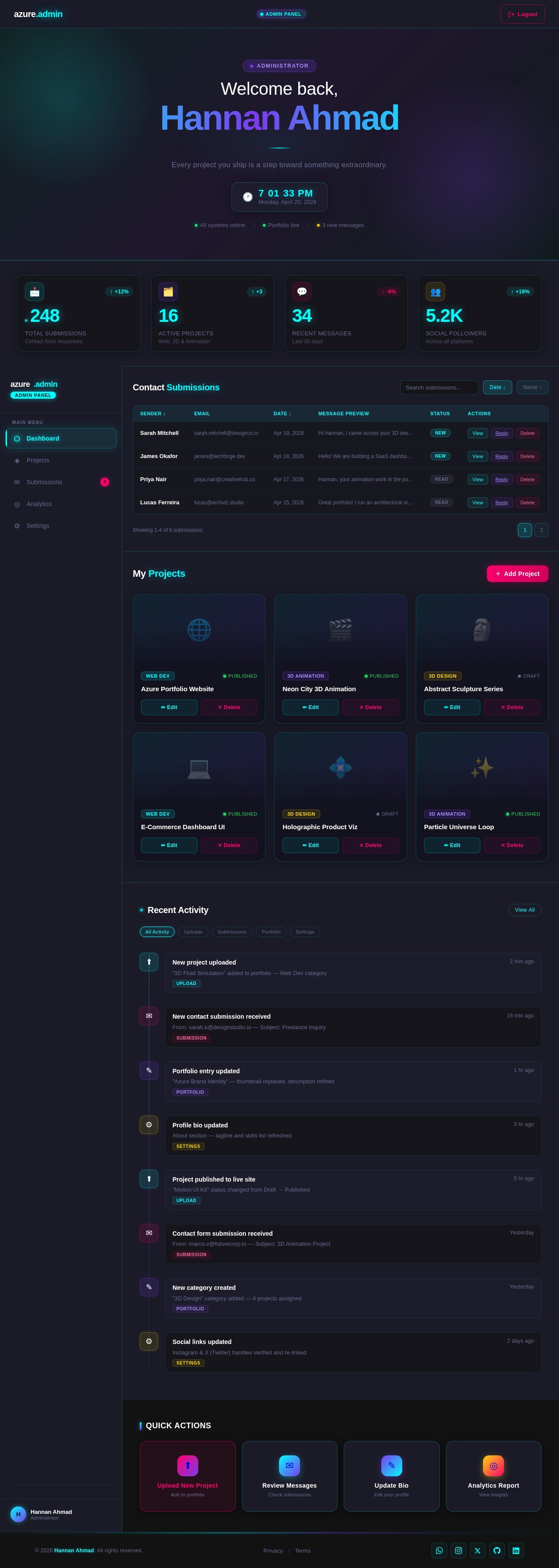Click the Add Project button
The image size is (559, 1568).
tap(518, 574)
